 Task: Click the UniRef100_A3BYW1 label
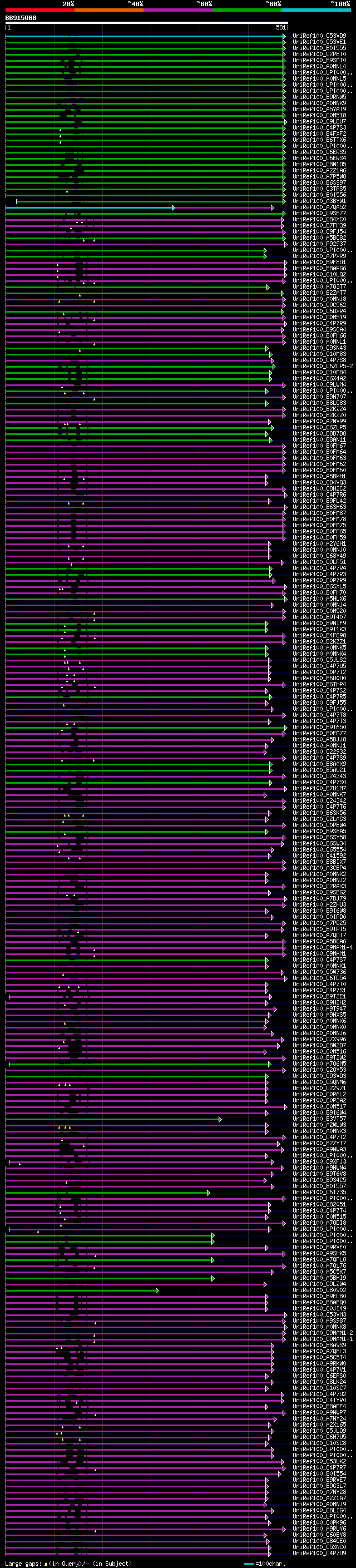319,201
